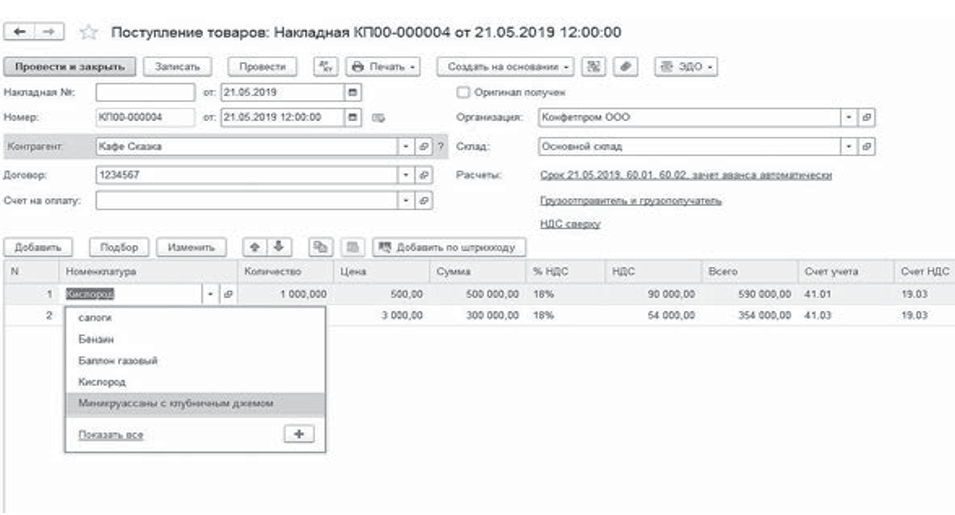Click the plus button in nomenclature dropdown
The height and width of the screenshot is (515, 955).
pos(298,433)
